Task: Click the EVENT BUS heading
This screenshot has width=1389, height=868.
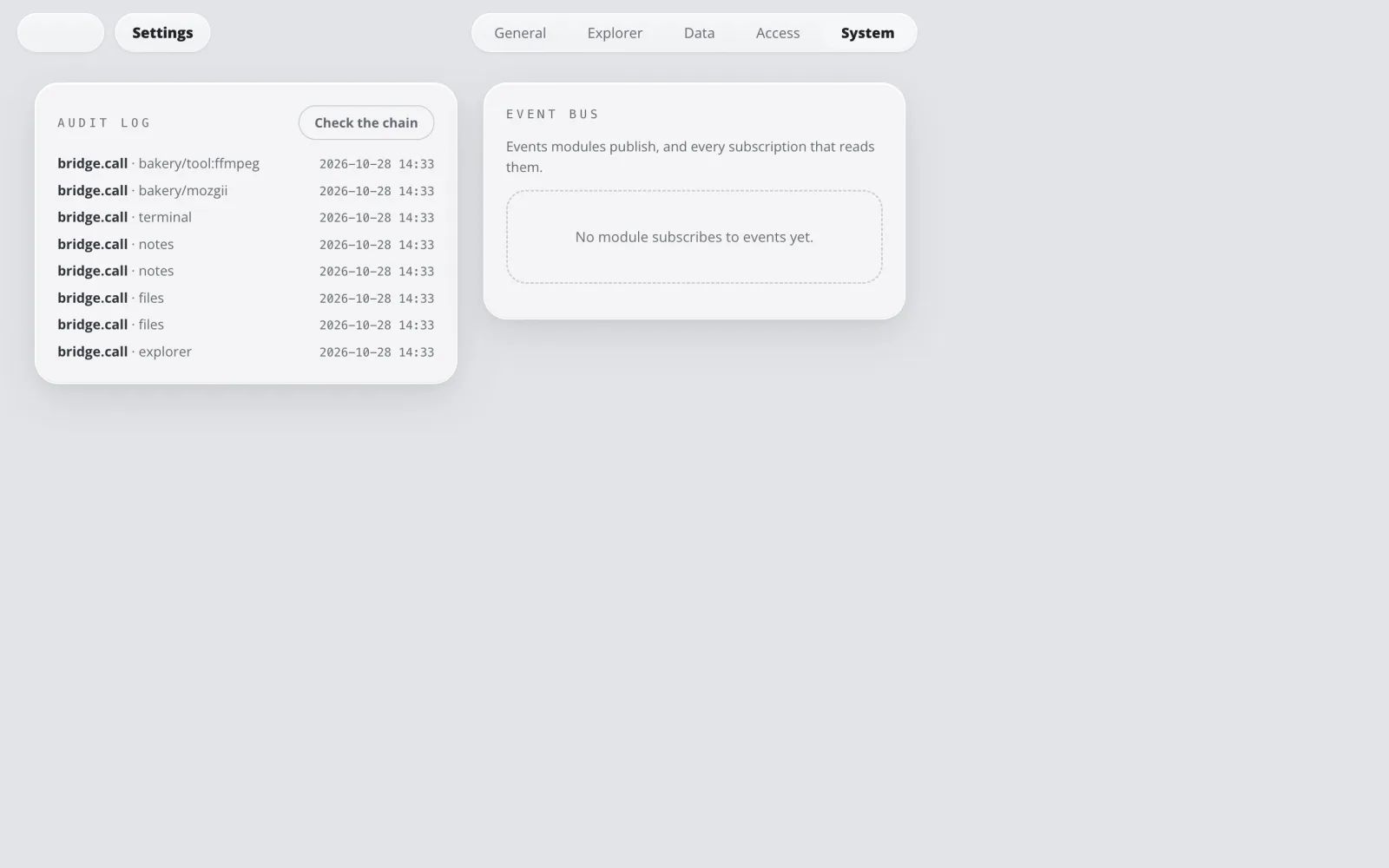Action: pos(553,114)
